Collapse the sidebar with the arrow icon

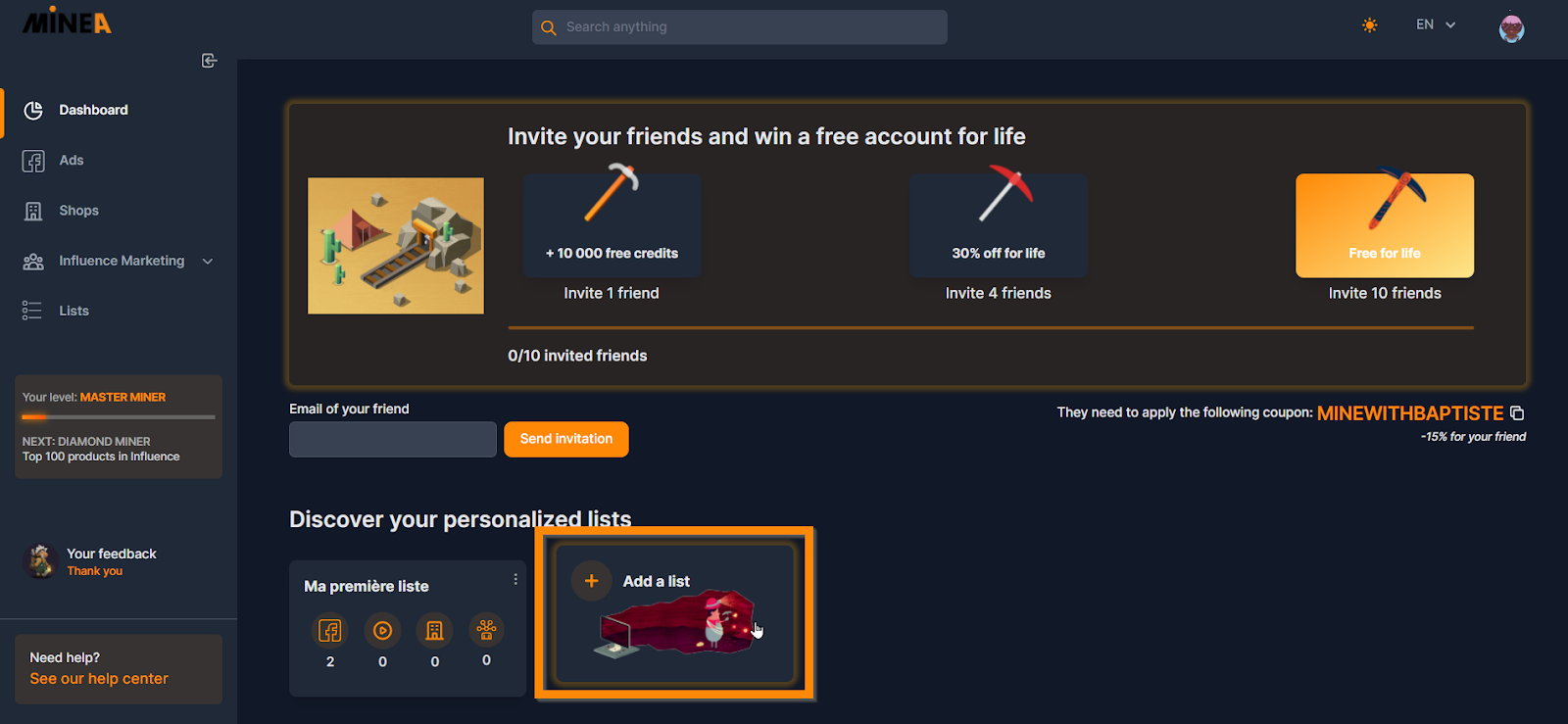point(209,61)
